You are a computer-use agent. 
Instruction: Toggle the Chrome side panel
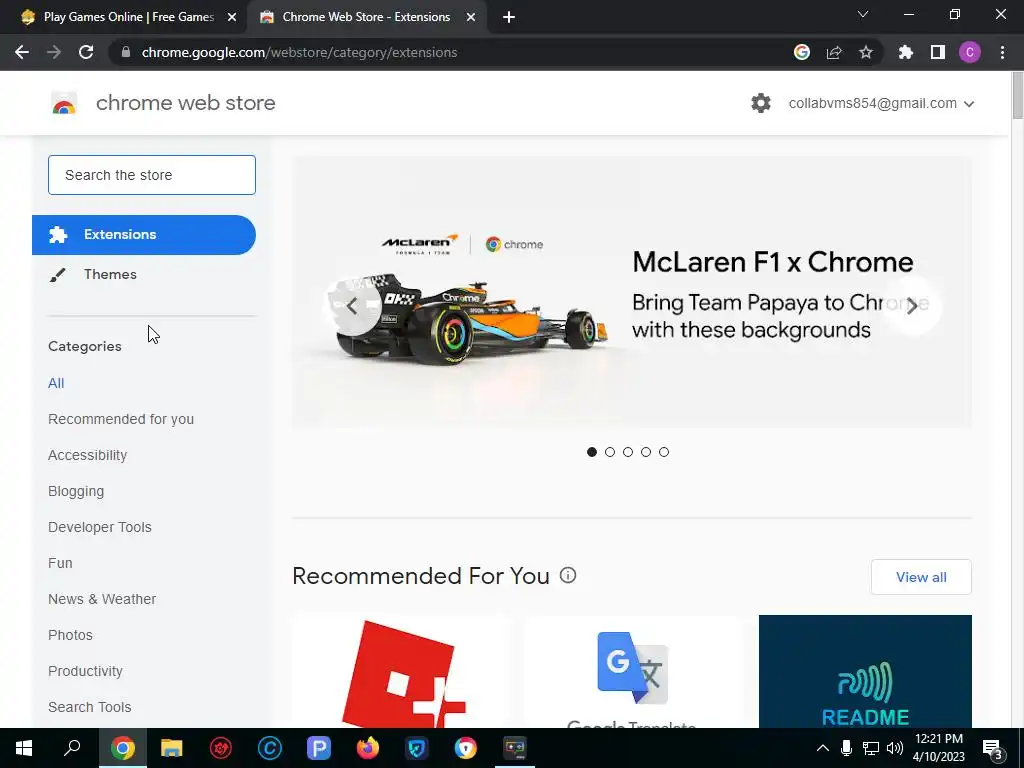938,52
